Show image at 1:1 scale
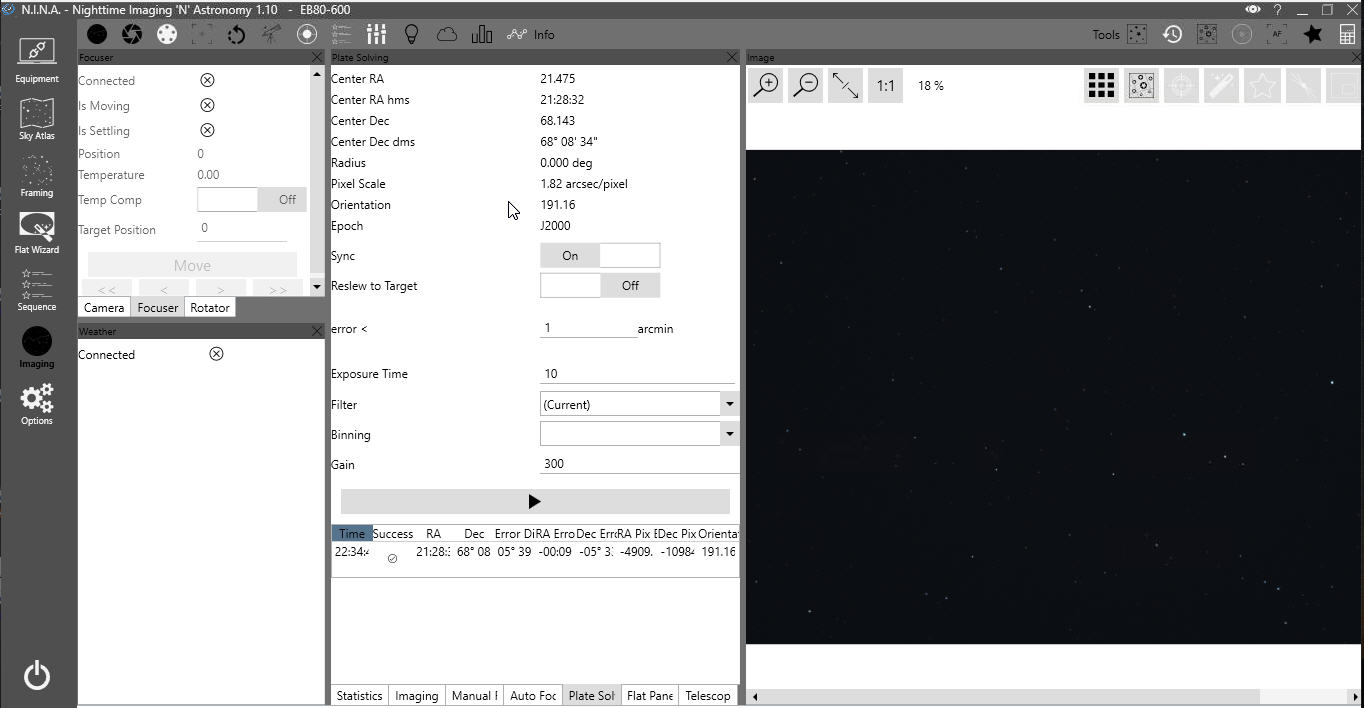The width and height of the screenshot is (1364, 708). (885, 86)
